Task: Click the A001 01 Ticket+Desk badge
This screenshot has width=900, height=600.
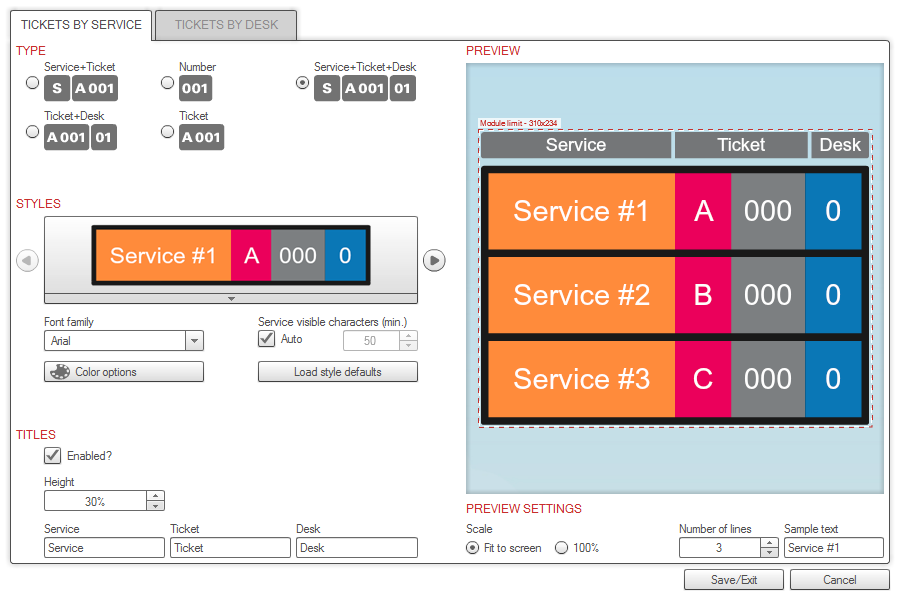Action: coord(80,137)
